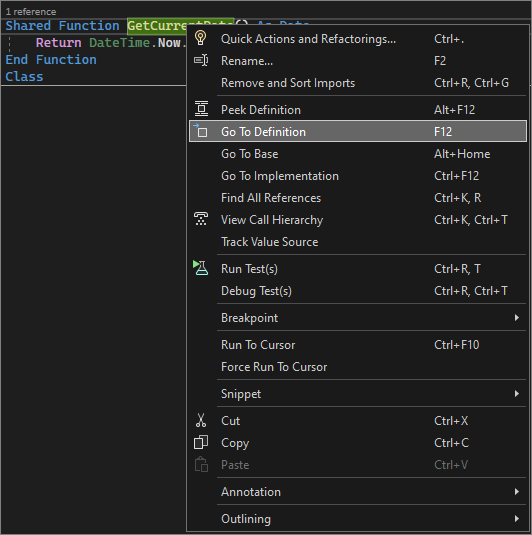Expand the Annotation submenu arrow
Screen dimensions: 532x535
(x=517, y=492)
